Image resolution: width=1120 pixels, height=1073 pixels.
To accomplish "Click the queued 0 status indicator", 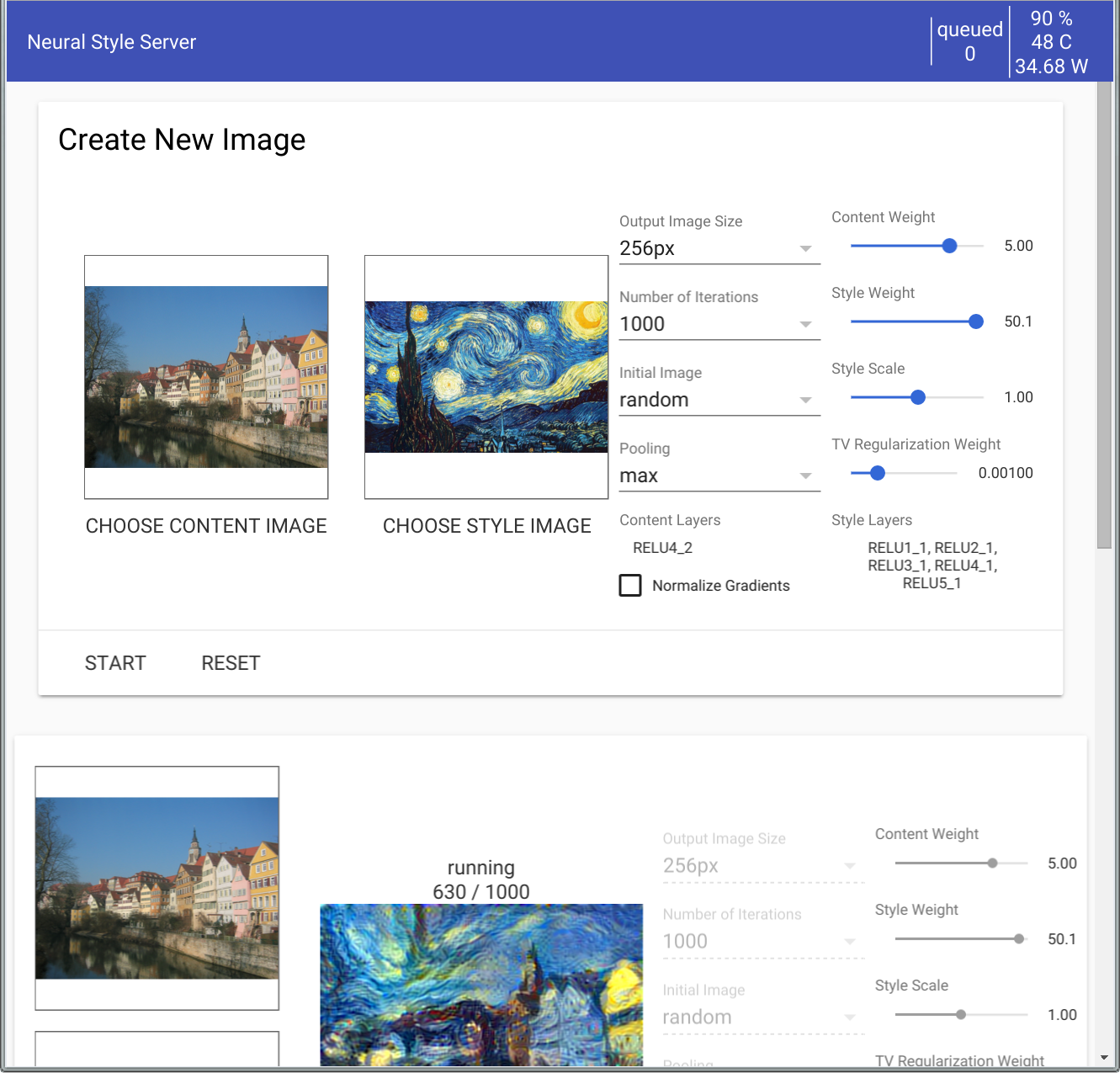I will (x=970, y=41).
